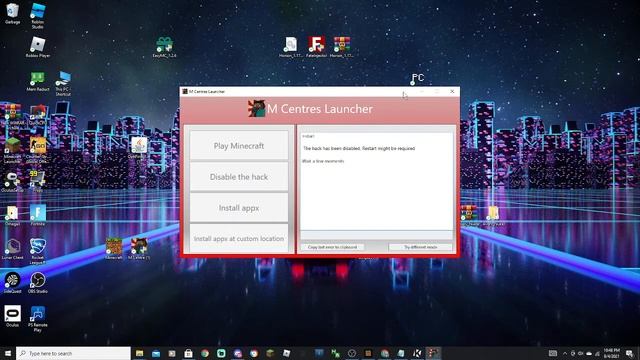Screen dimensions: 640x360
Task: Open the FateInjector desktop icon
Action: pyautogui.click(x=316, y=47)
